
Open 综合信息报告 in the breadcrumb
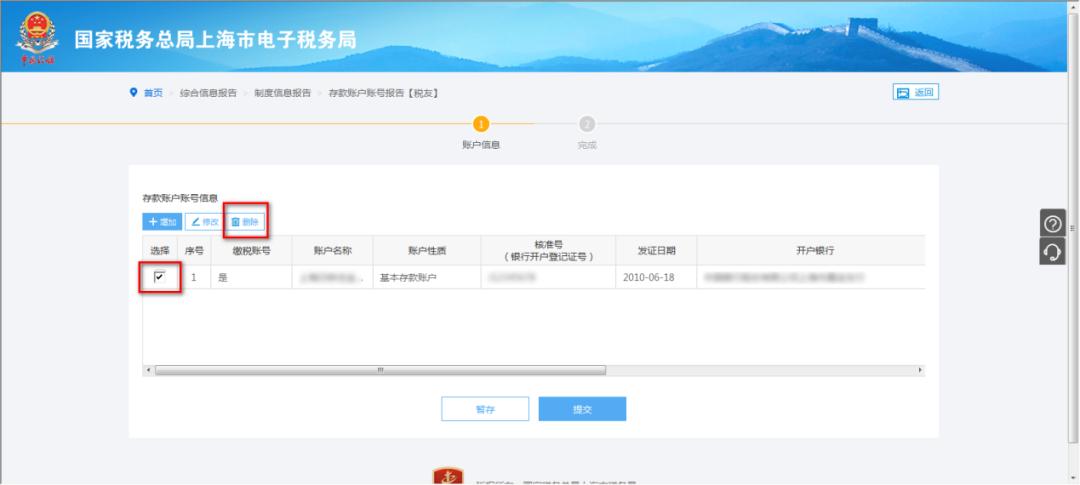pos(208,93)
